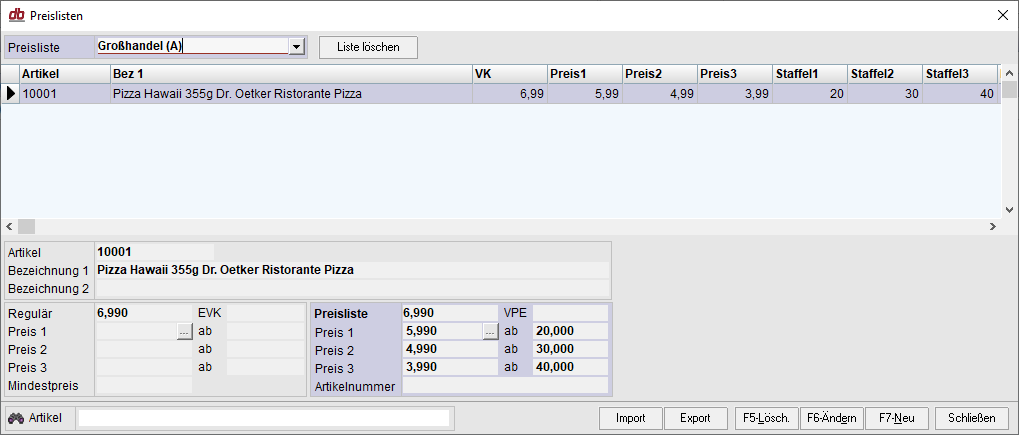Click the row indicator arrow for article 10001
This screenshot has height=435, width=1019.
click(x=10, y=94)
